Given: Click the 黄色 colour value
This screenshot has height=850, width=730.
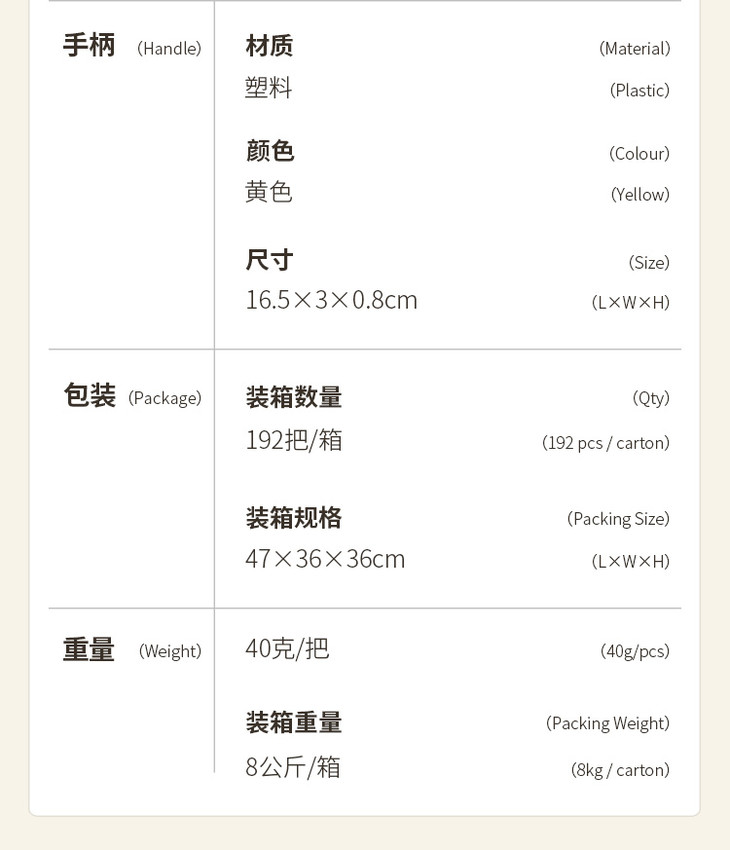Looking at the screenshot, I should 269,192.
